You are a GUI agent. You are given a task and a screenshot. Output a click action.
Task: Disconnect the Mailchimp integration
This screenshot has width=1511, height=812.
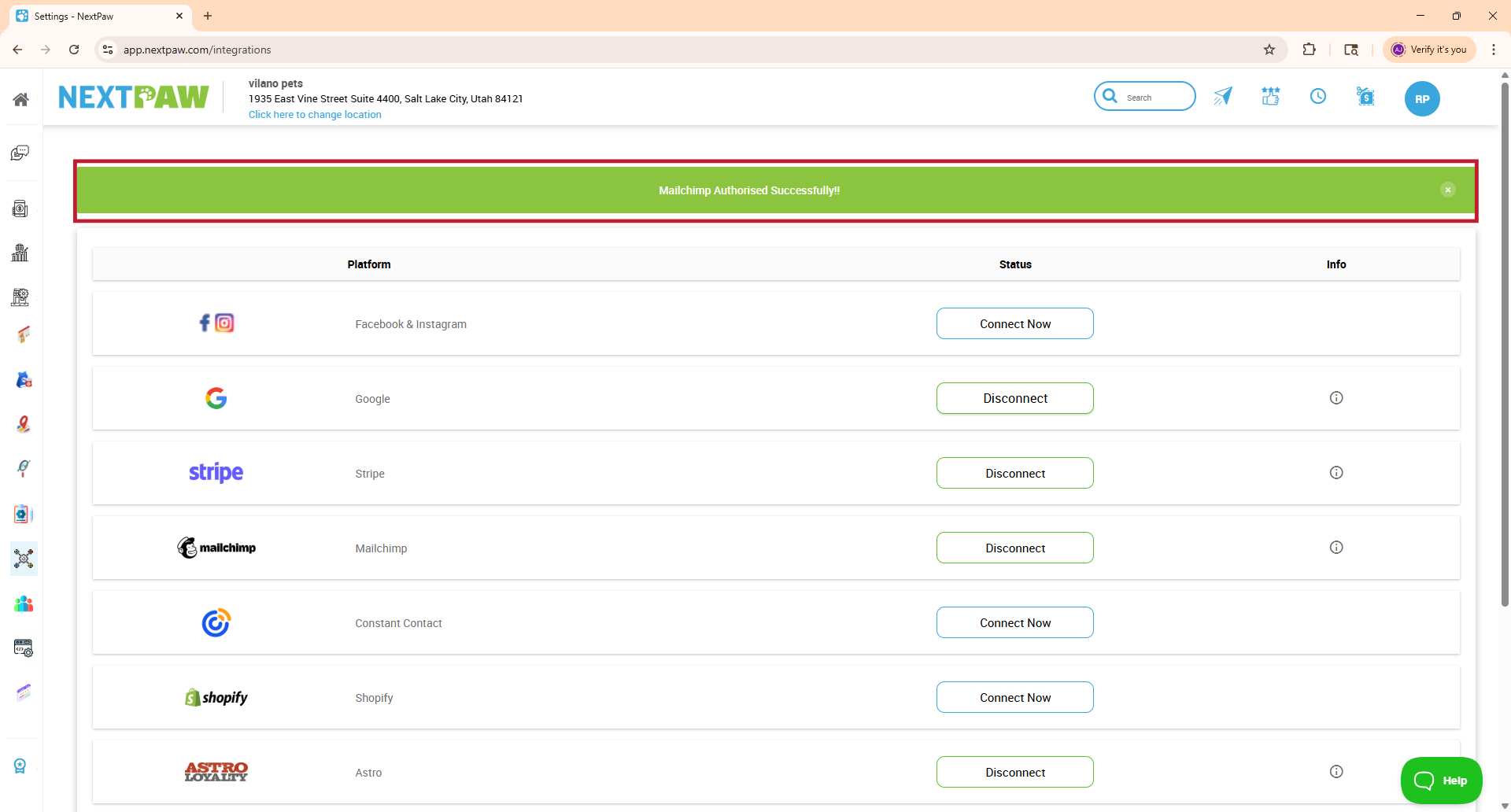1015,548
